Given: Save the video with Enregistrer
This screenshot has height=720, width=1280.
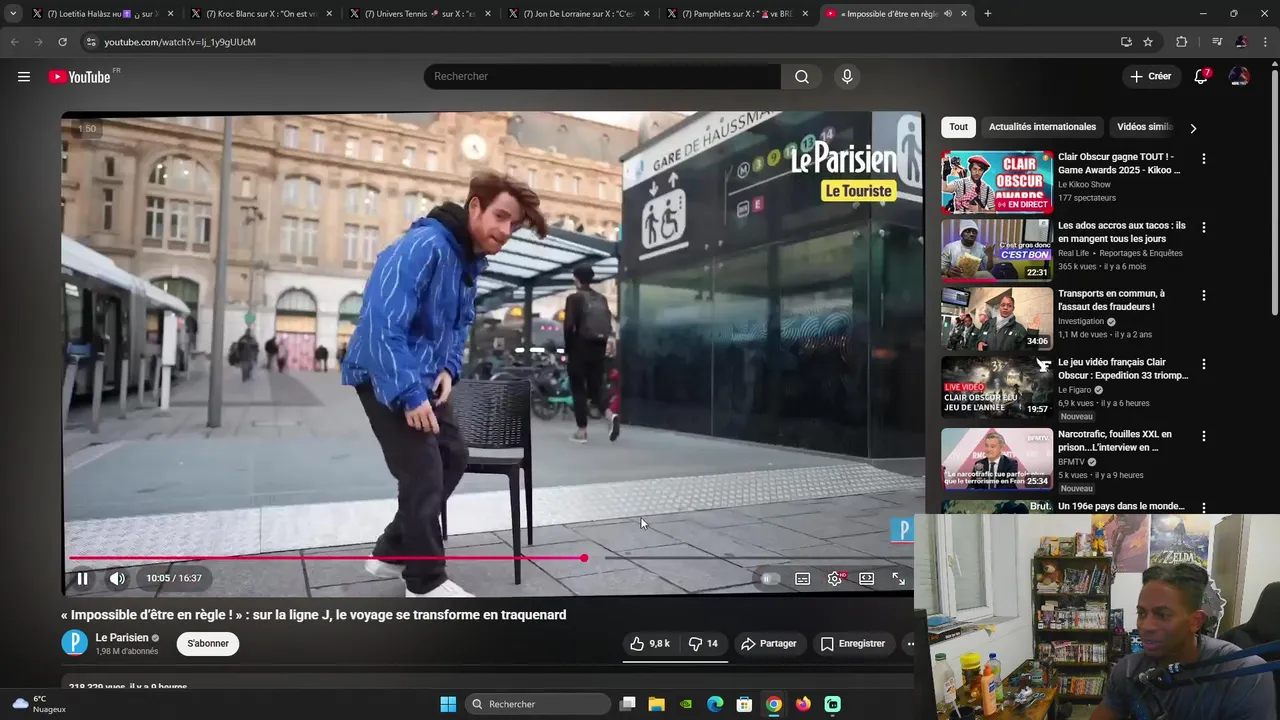Looking at the screenshot, I should click(x=853, y=644).
